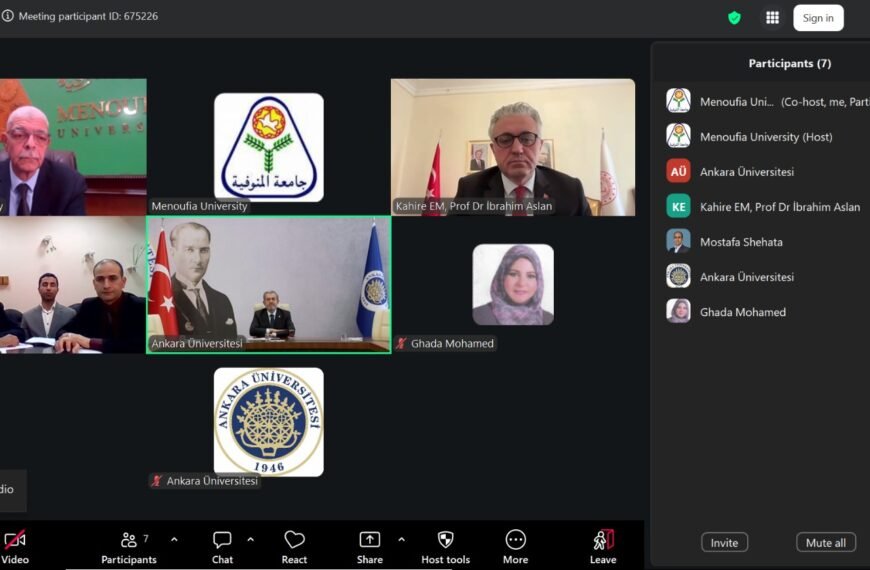Image resolution: width=870 pixels, height=570 pixels.
Task: Select the Ghada Mohamed profile photo tile
Action: 513,285
